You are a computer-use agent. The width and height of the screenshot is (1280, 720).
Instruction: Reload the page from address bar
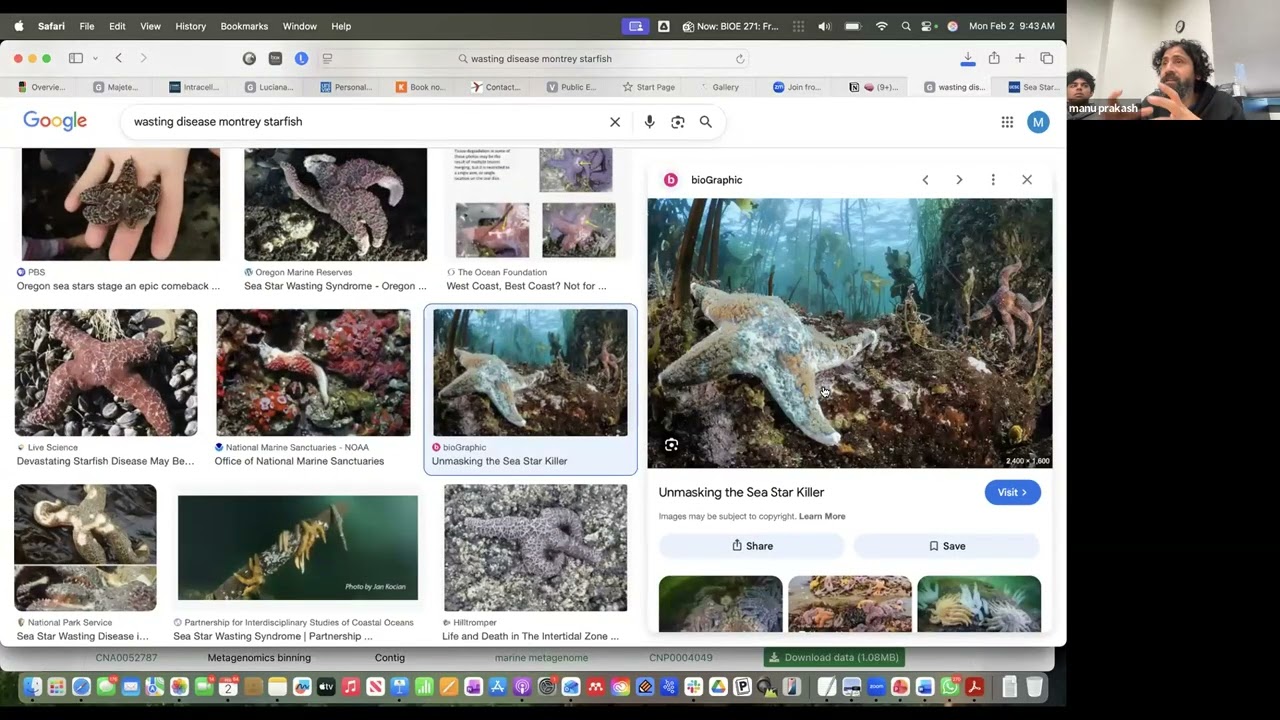pyautogui.click(x=740, y=59)
